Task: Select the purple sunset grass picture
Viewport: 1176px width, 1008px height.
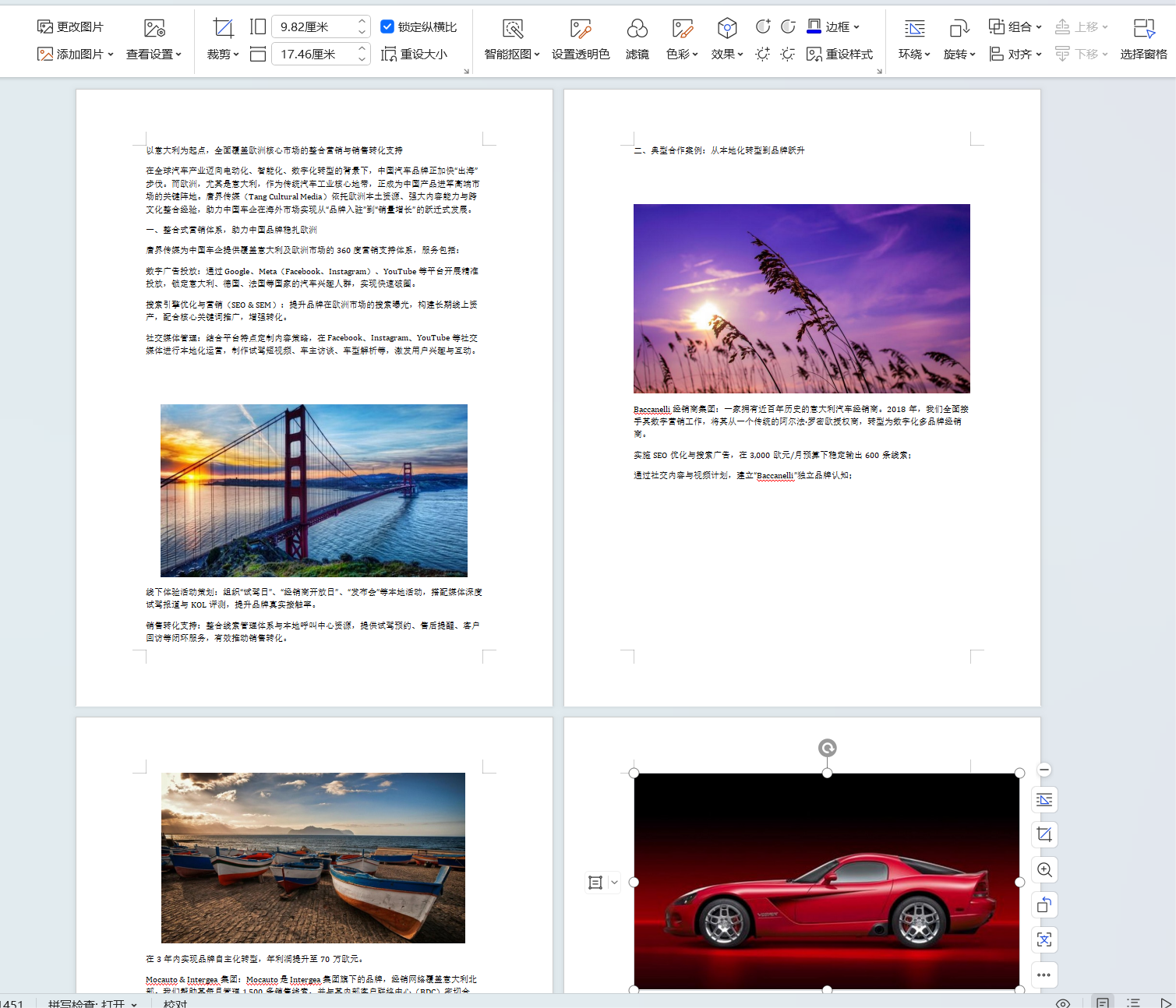Action: (x=802, y=298)
